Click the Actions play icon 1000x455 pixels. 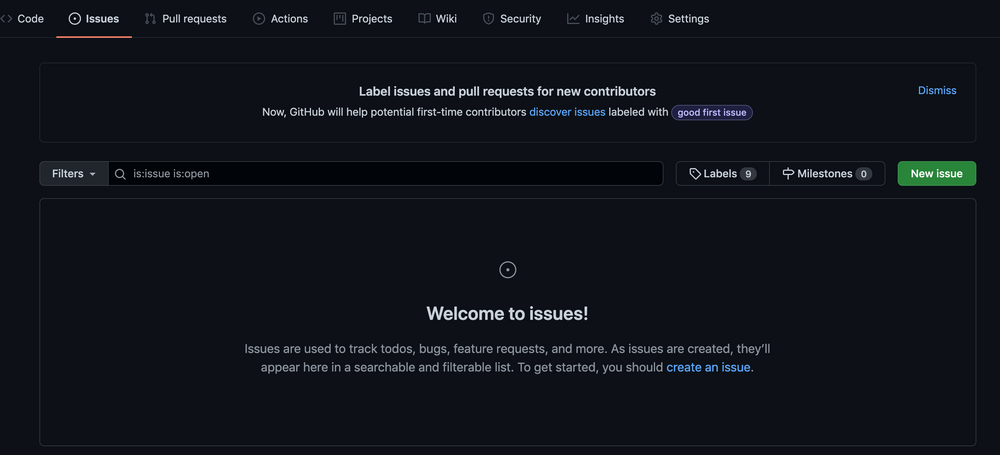click(x=259, y=19)
